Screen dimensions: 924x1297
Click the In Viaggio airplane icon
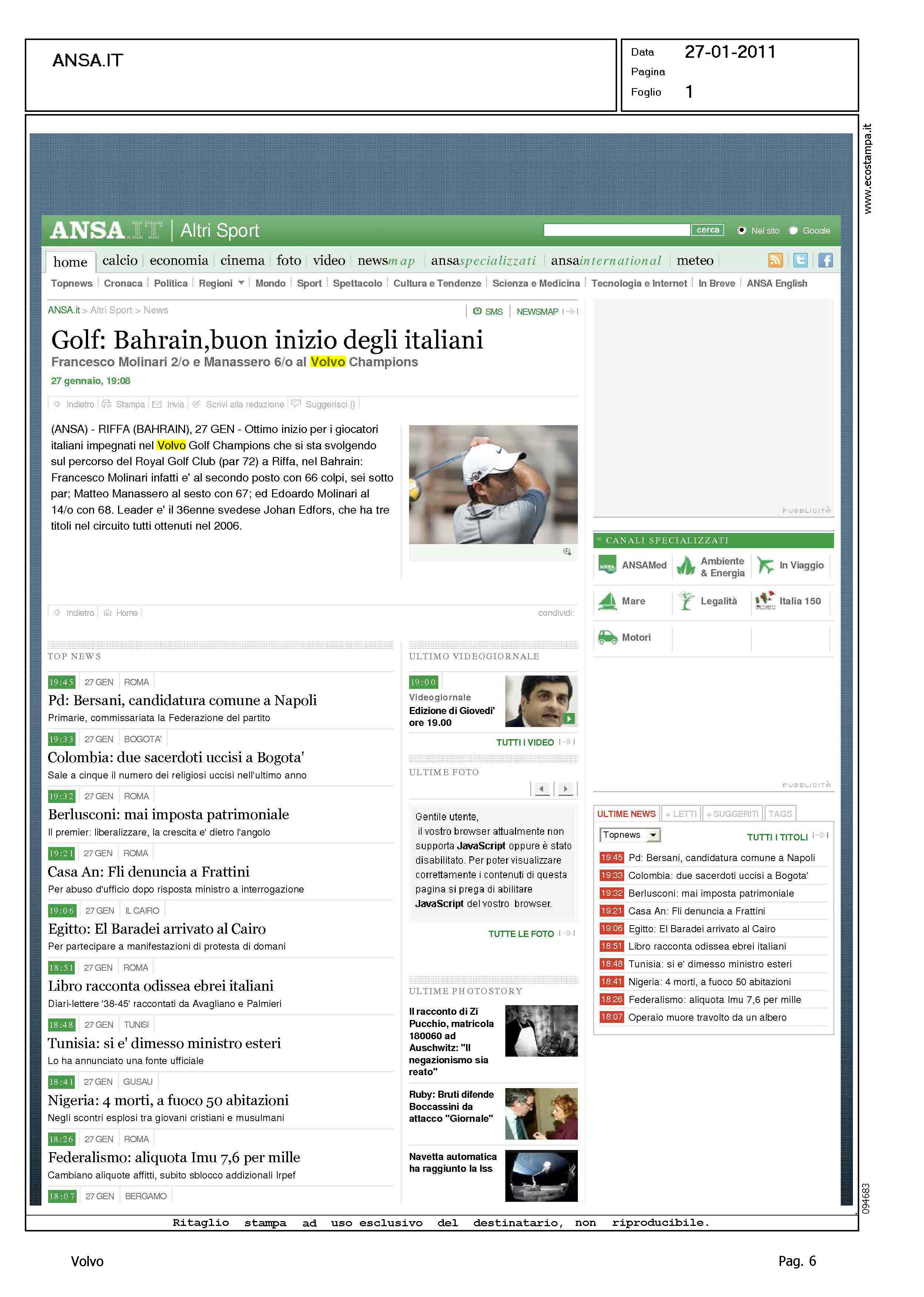point(766,565)
